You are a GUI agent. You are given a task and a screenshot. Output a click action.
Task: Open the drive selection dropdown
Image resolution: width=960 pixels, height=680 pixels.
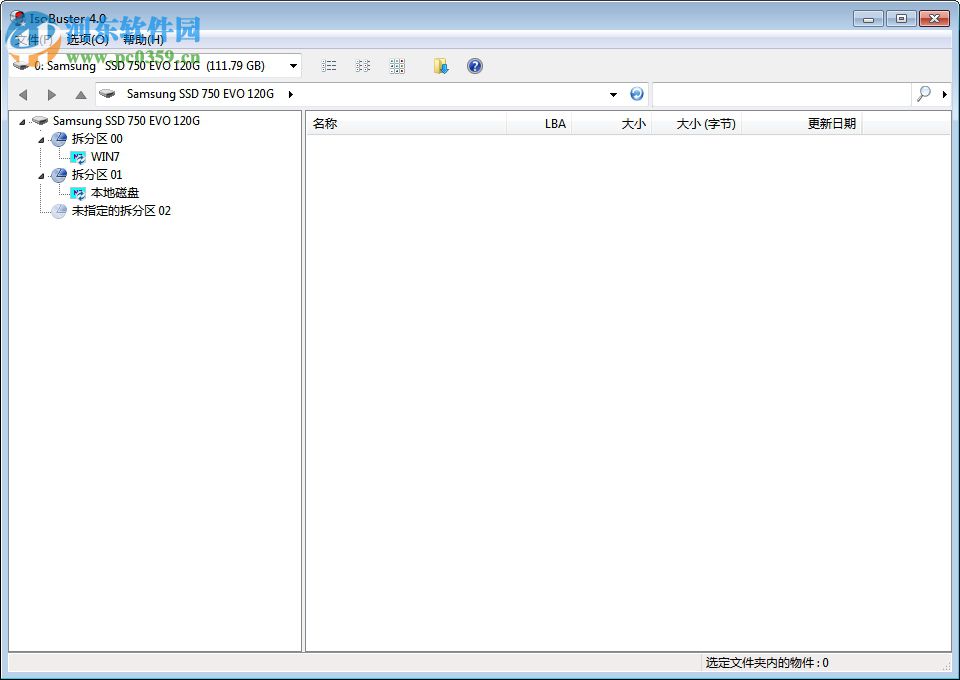(293, 65)
